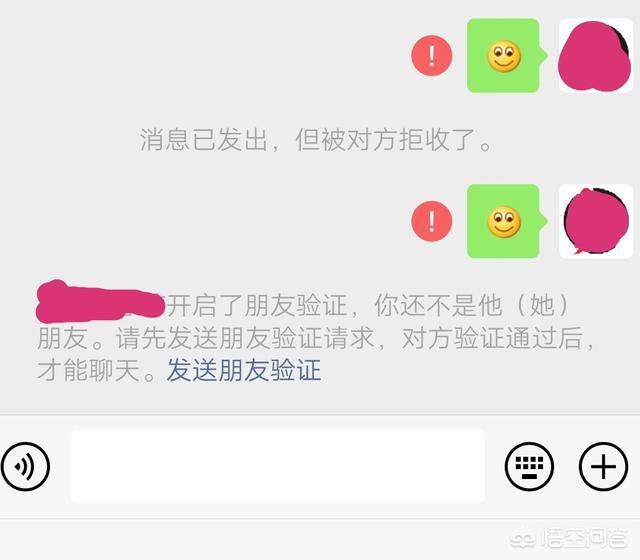Click the 悟空问答 watermark text
Screen dimensions: 640x560
584,539
